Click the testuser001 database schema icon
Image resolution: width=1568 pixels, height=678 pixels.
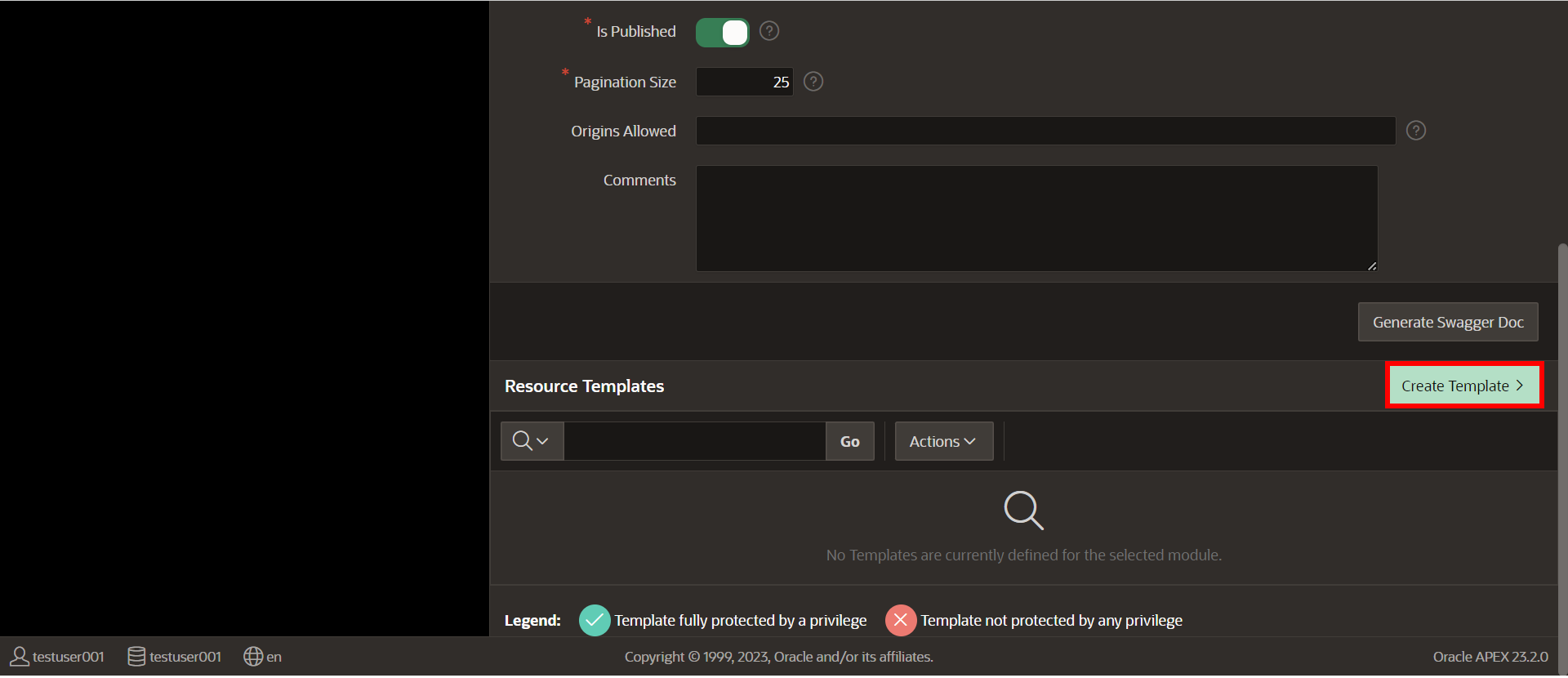[136, 657]
